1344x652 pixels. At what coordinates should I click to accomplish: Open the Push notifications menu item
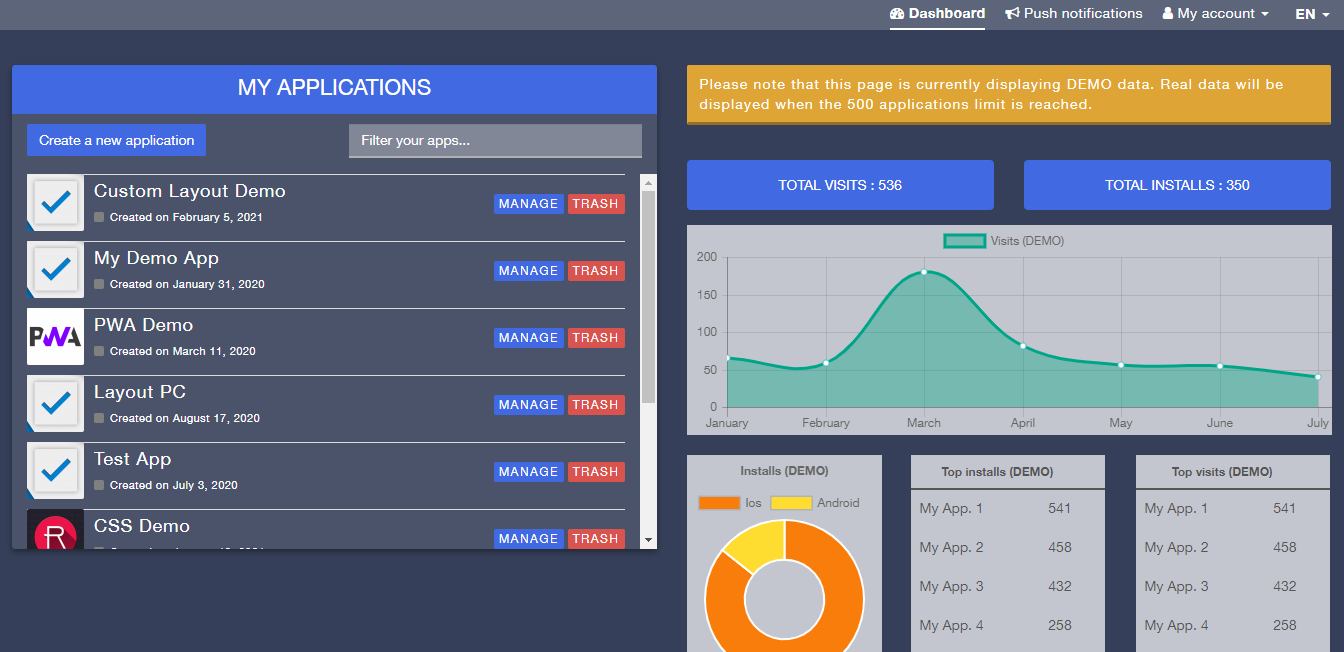[1073, 14]
